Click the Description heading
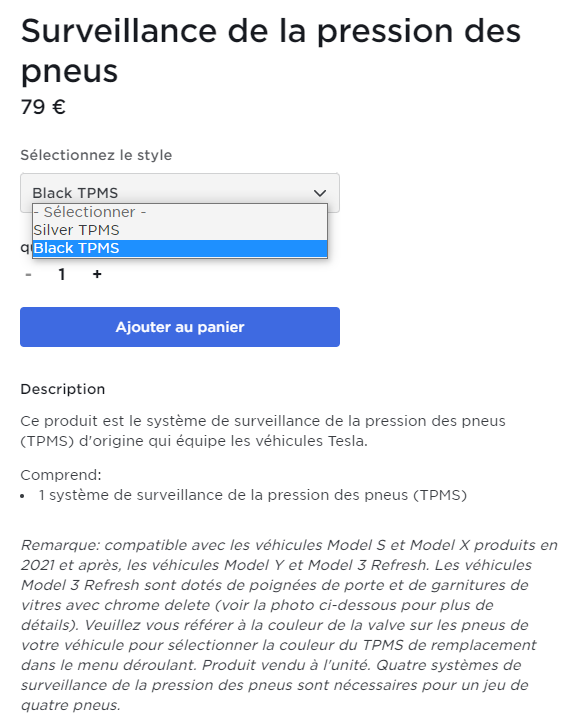This screenshot has height=718, width=571. point(63,389)
